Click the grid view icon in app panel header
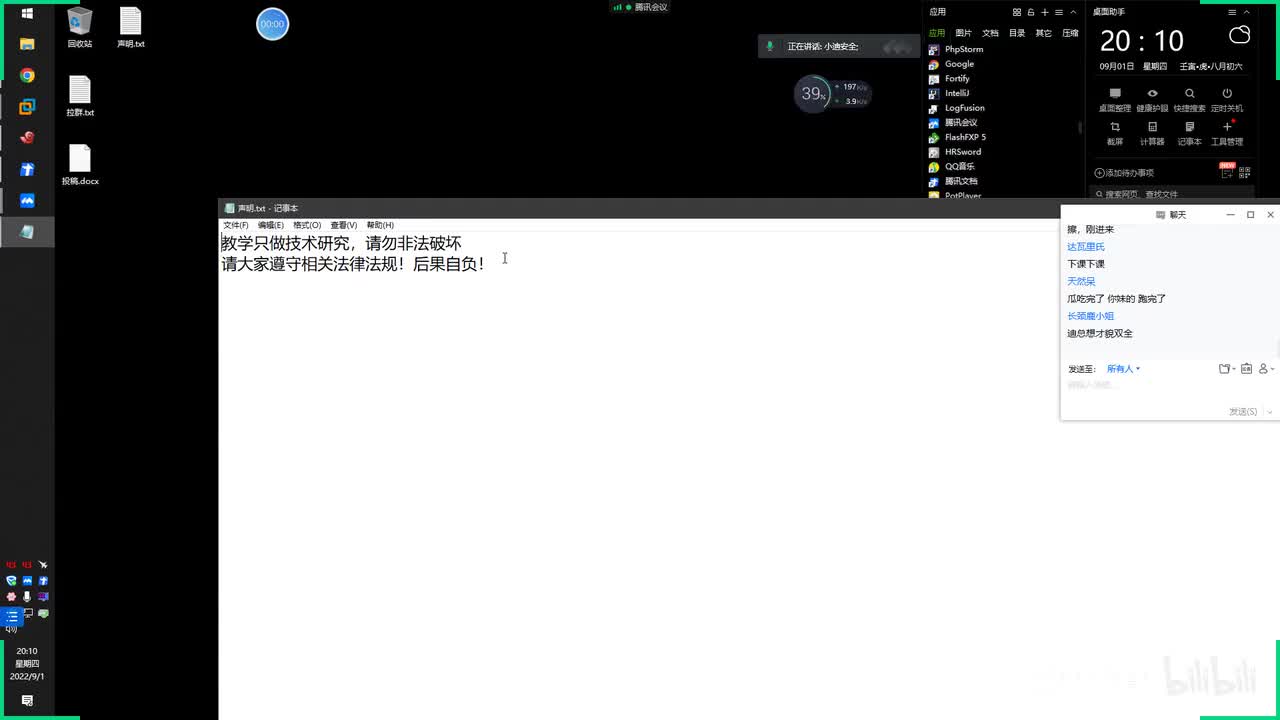1280x720 pixels. coord(1017,12)
